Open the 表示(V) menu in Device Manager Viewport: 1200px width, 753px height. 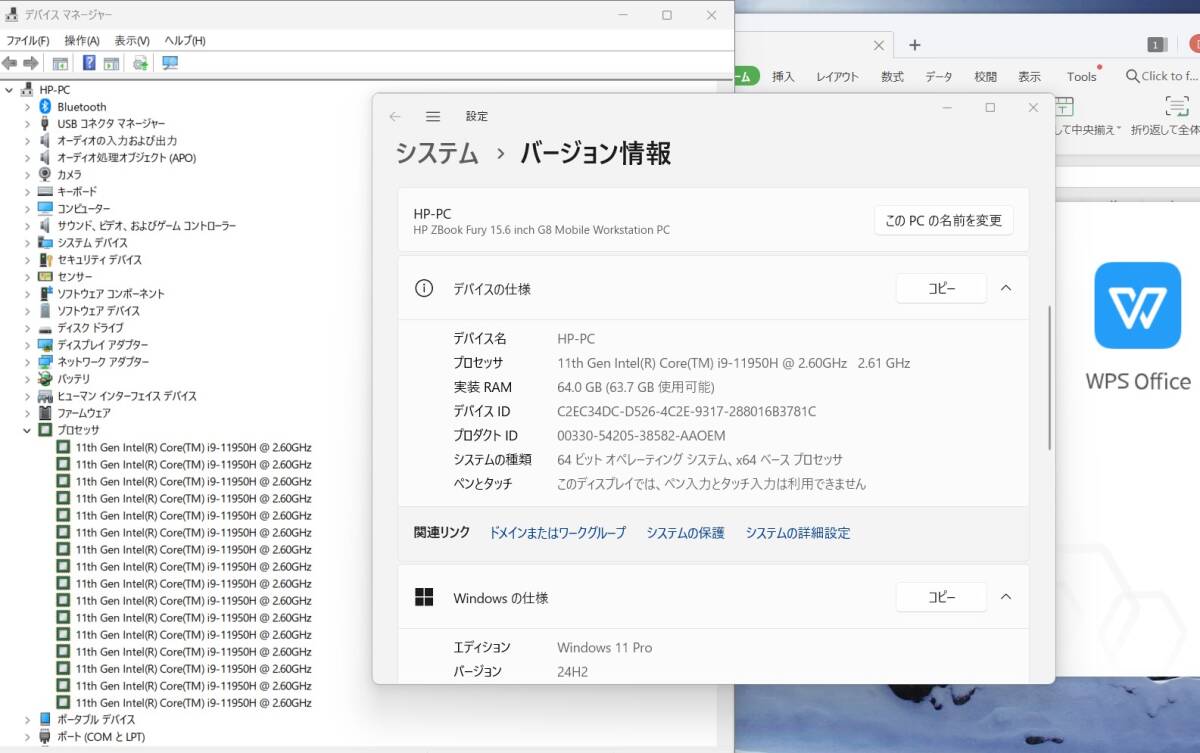[132, 41]
